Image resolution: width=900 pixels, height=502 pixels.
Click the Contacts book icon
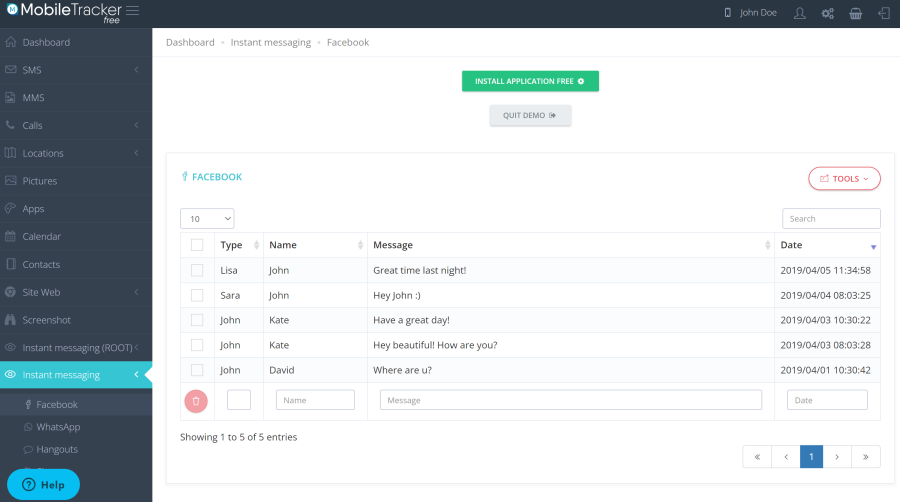(10, 264)
